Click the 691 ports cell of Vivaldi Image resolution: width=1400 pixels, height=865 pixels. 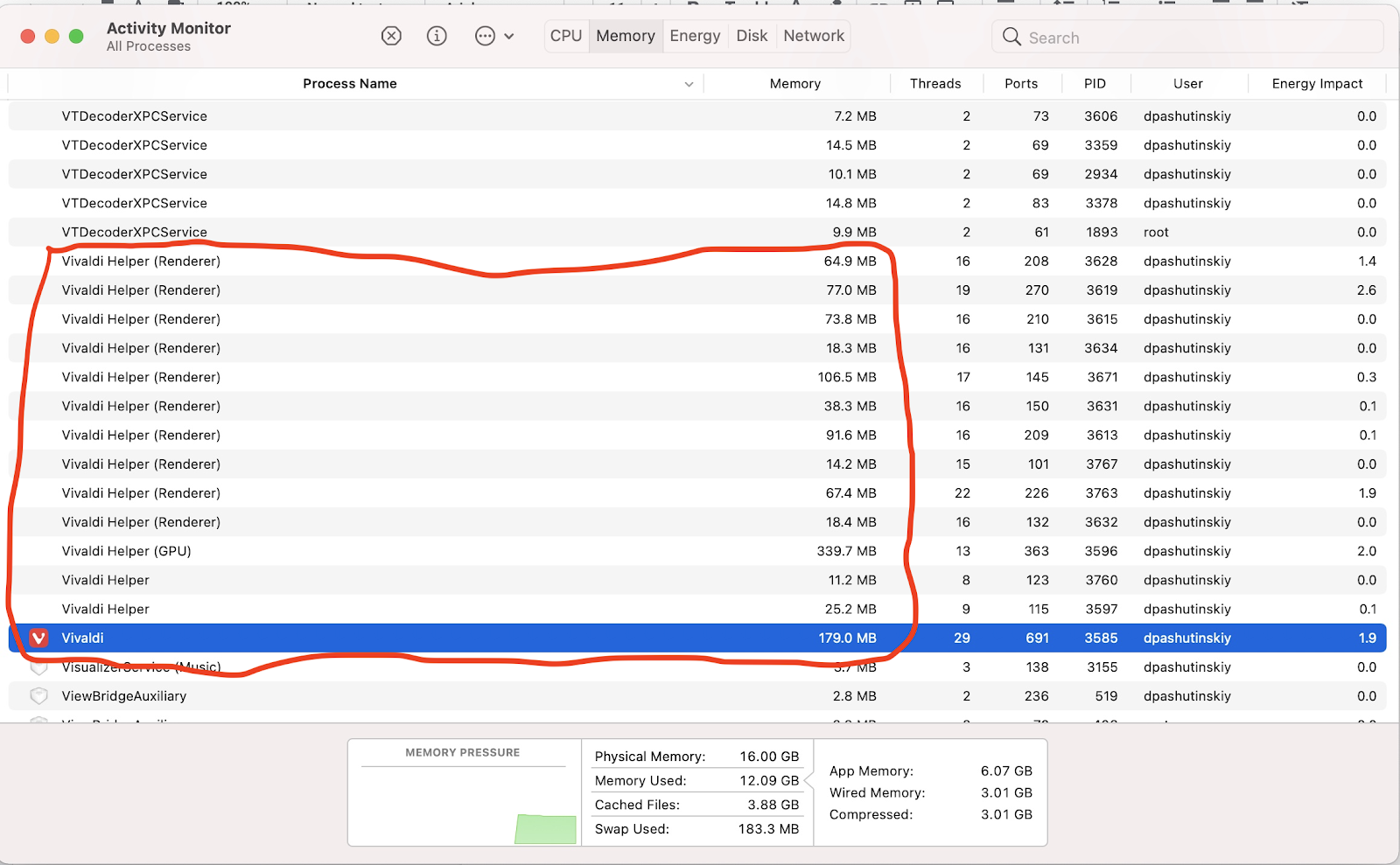(1037, 638)
